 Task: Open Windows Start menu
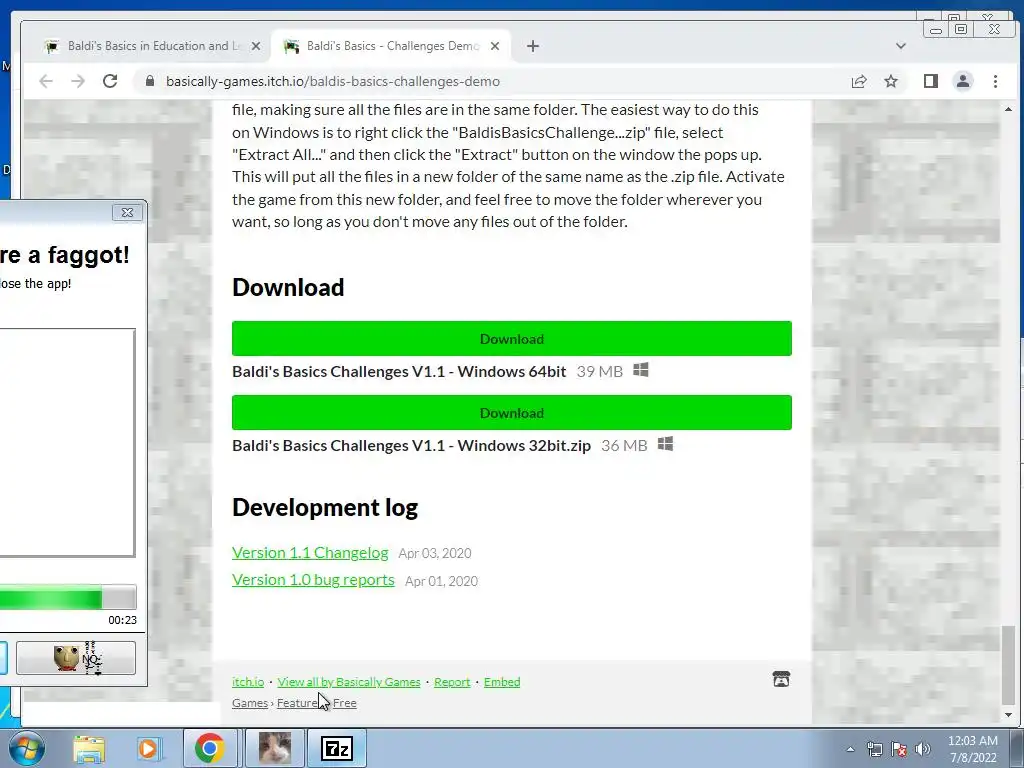(x=26, y=748)
